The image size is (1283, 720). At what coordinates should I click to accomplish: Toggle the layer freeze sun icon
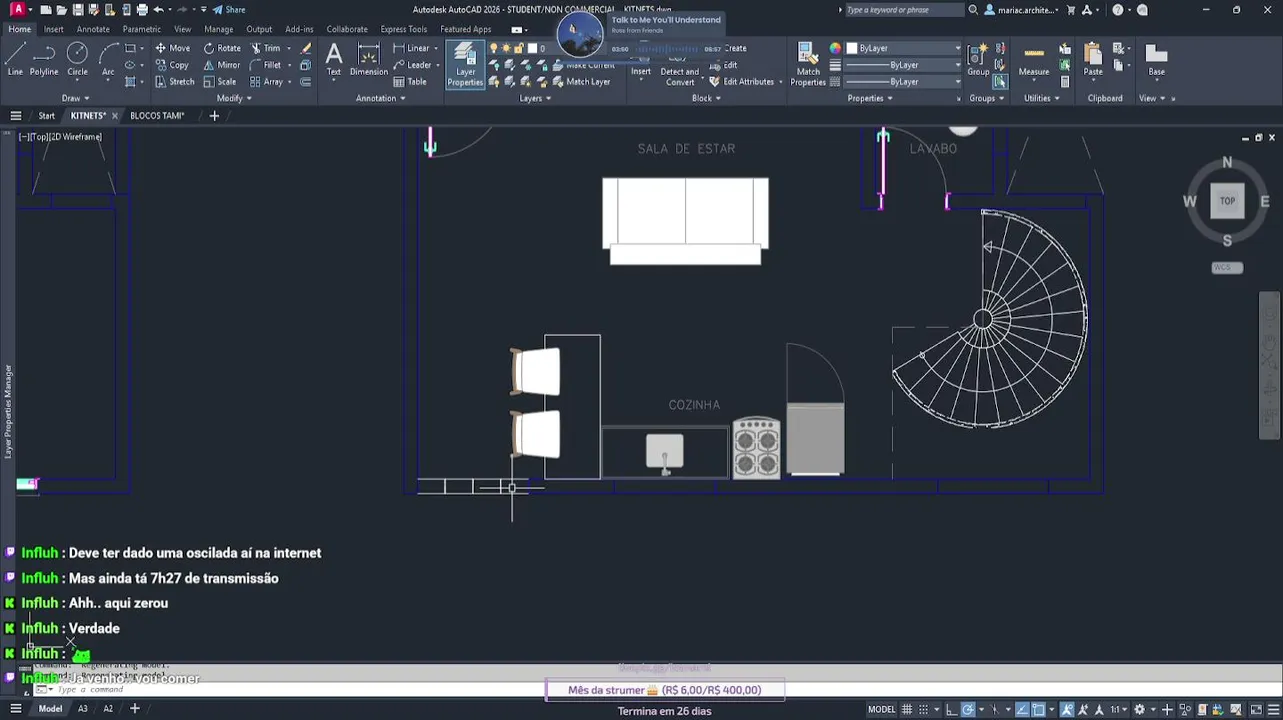(507, 48)
